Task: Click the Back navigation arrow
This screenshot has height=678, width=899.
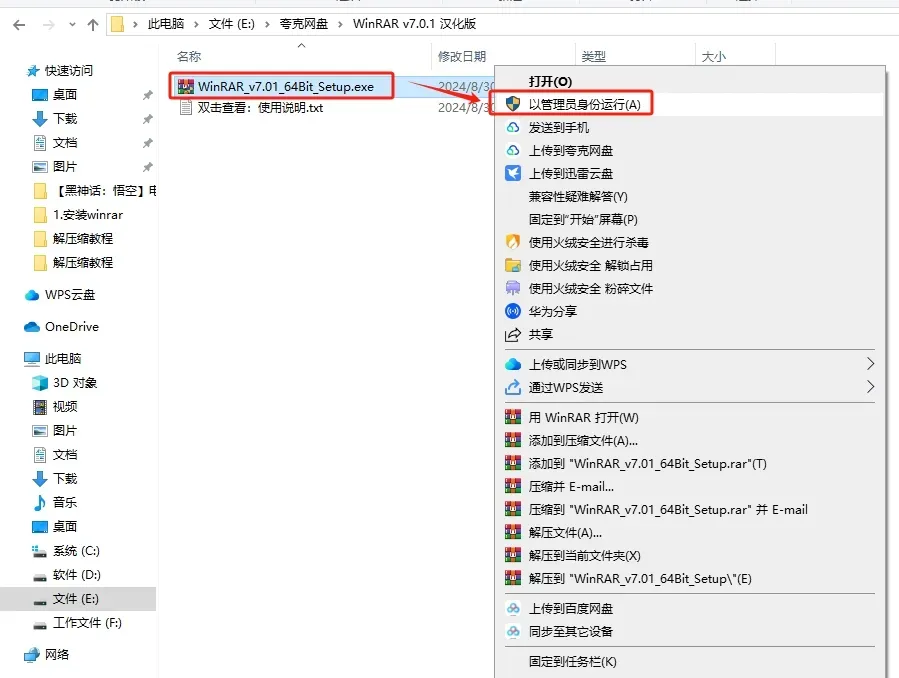Action: tap(19, 25)
